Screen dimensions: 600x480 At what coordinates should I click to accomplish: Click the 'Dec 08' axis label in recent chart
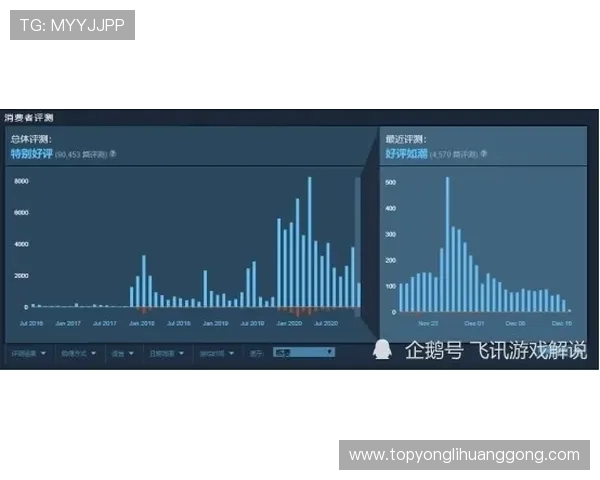click(x=515, y=323)
